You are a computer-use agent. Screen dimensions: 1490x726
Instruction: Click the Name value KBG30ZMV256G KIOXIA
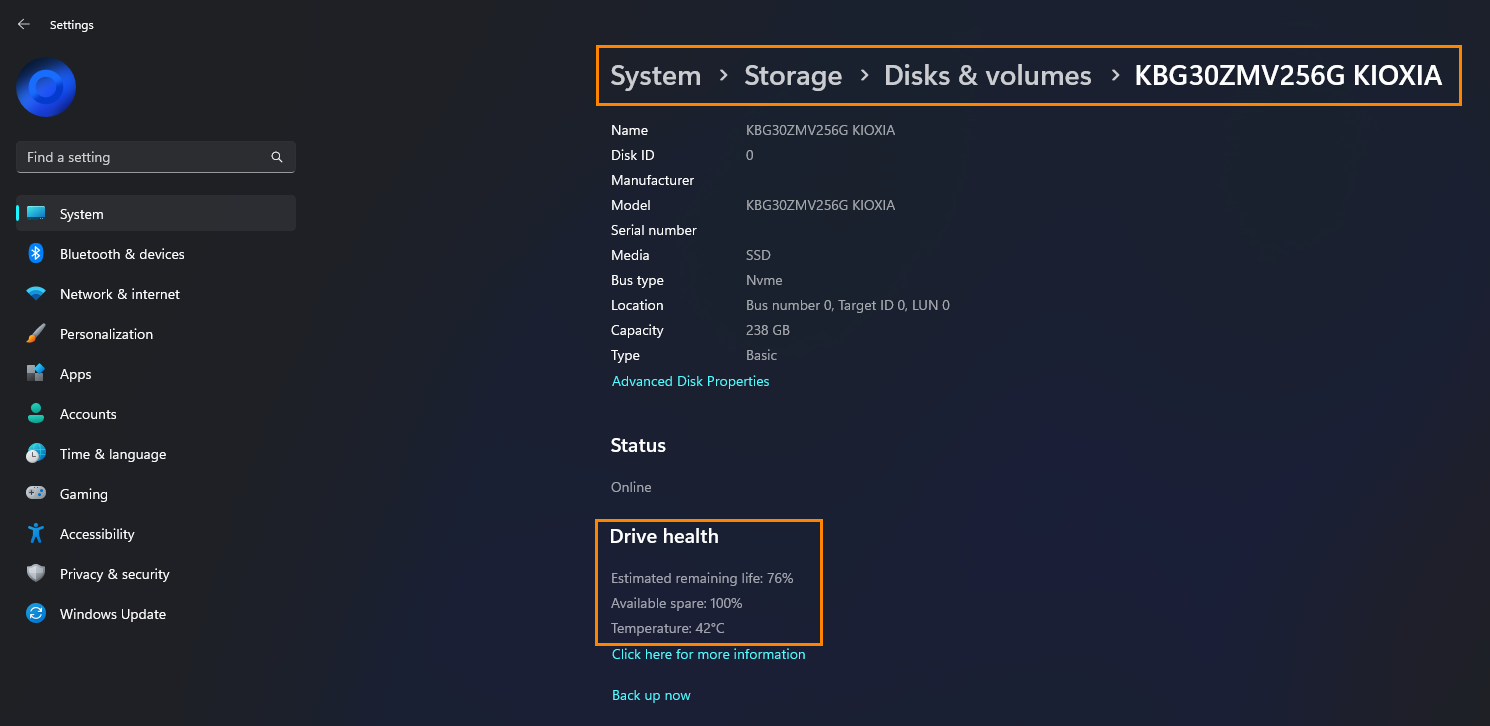pyautogui.click(x=821, y=130)
